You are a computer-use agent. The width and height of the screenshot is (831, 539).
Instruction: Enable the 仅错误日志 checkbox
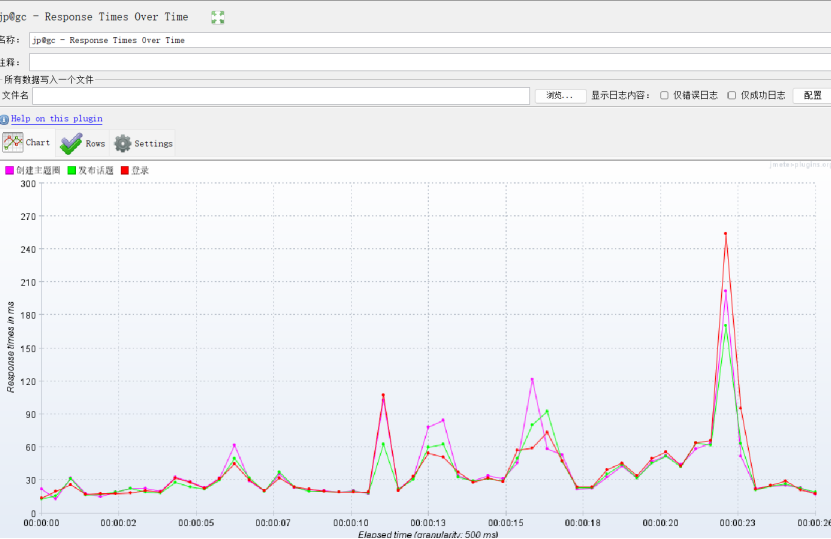point(664,95)
